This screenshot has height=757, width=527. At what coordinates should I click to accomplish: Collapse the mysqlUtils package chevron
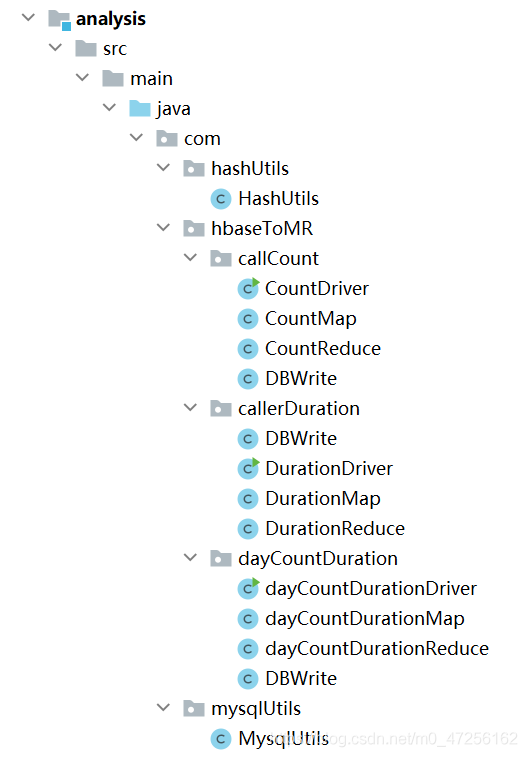pos(164,708)
